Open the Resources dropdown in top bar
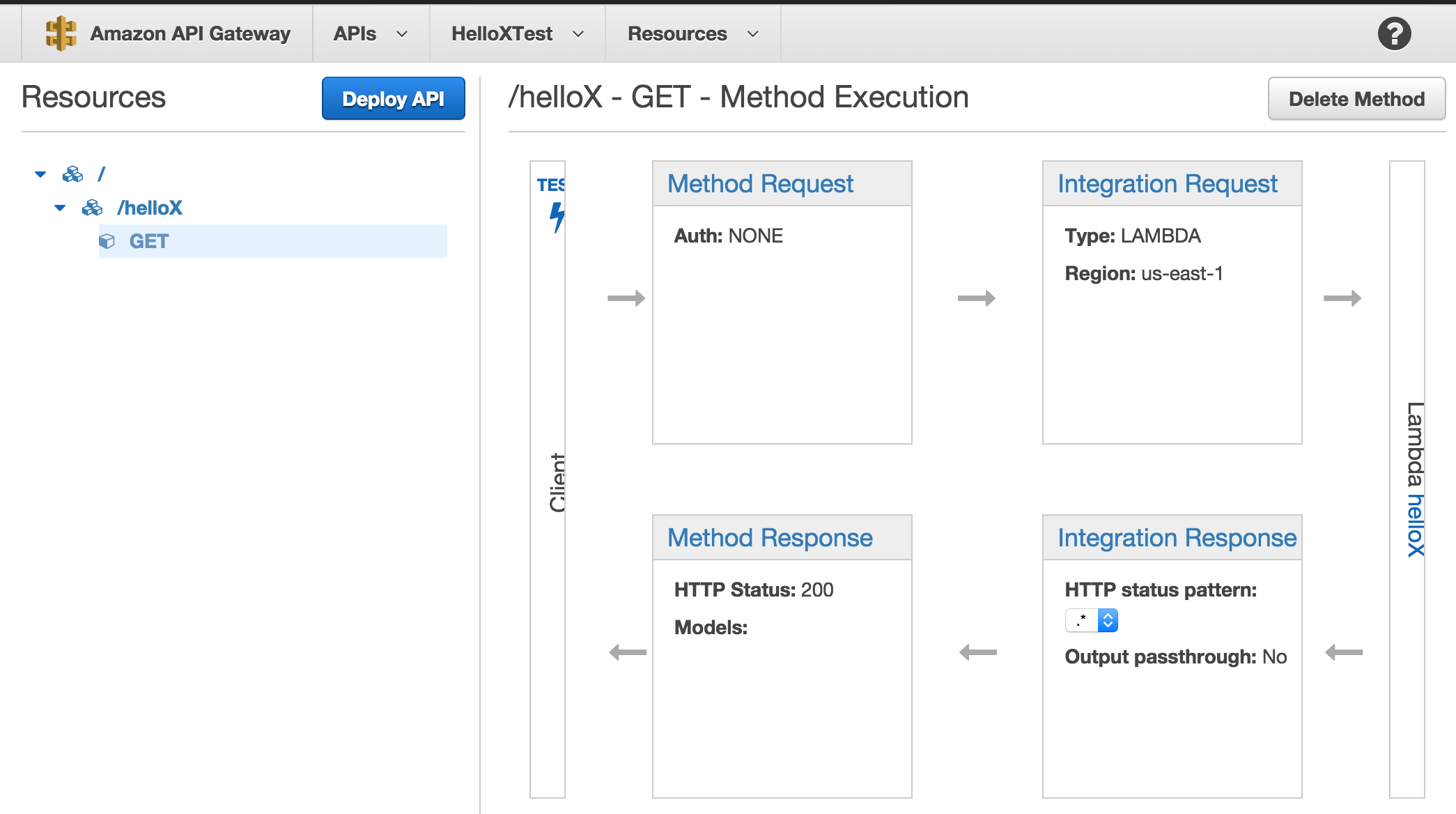1456x814 pixels. [693, 33]
